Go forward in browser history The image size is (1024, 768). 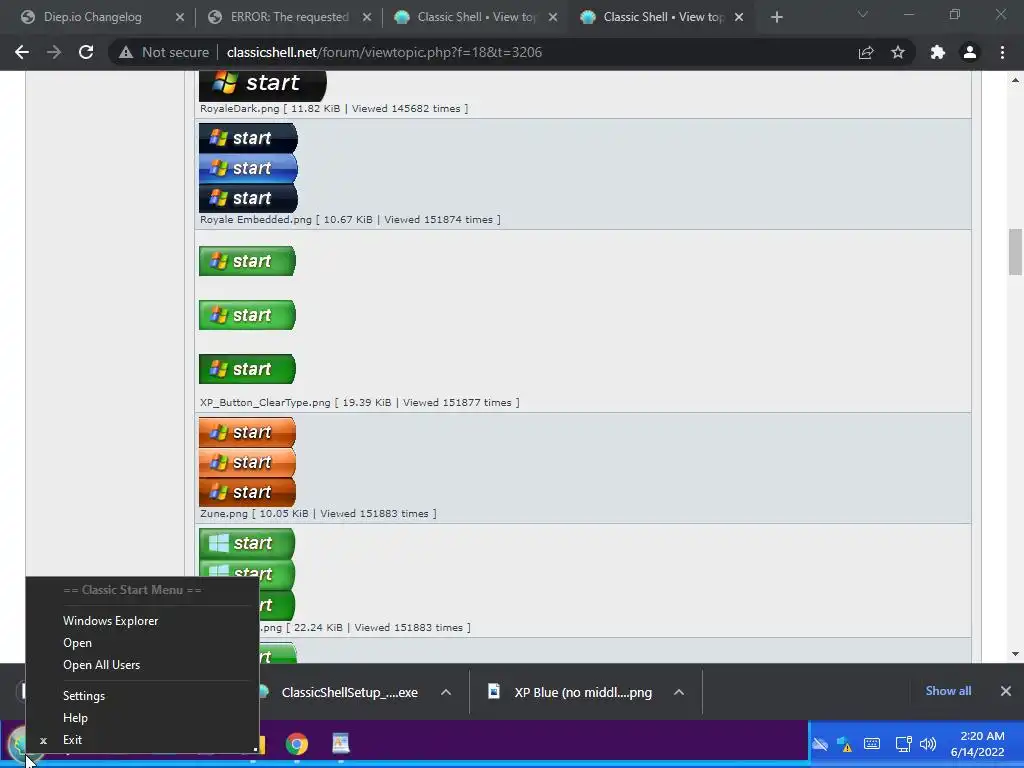click(54, 52)
